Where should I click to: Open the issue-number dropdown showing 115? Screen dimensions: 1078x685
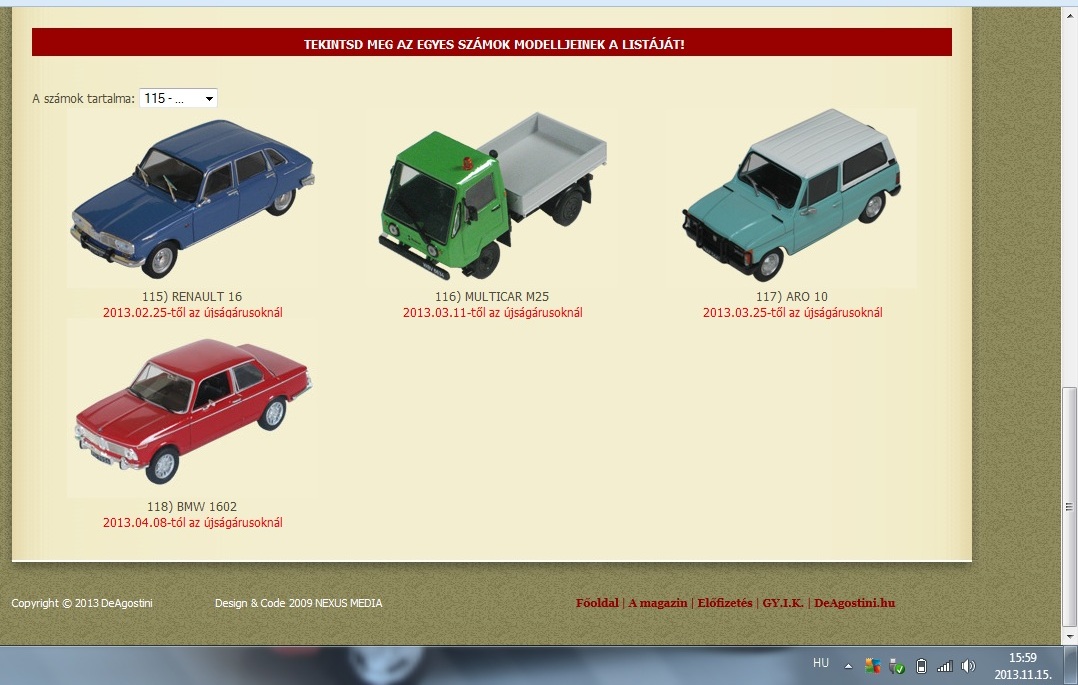pyautogui.click(x=178, y=98)
